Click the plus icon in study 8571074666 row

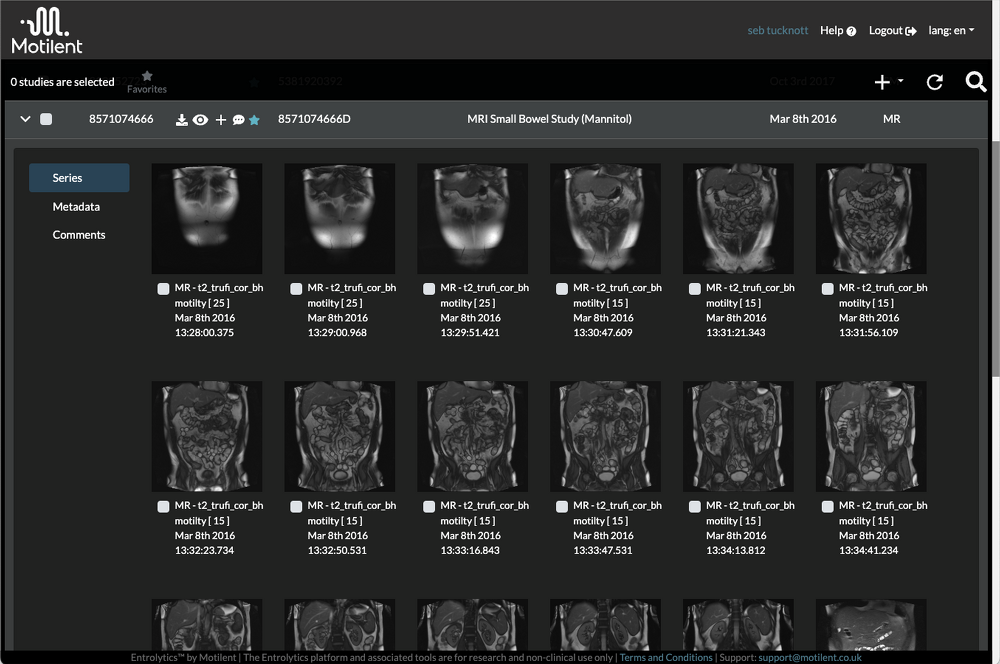click(221, 120)
